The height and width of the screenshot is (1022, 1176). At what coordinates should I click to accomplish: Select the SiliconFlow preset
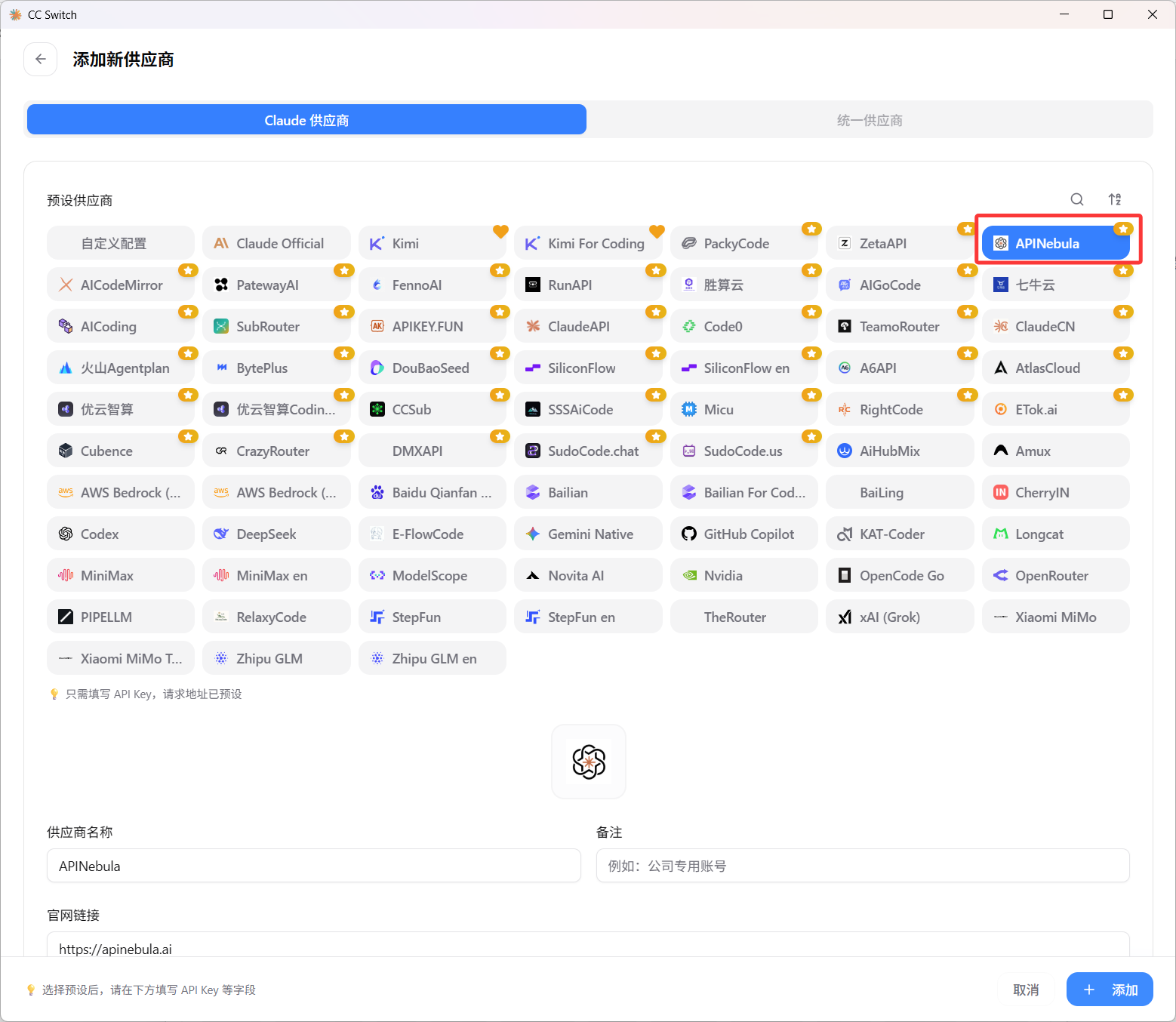coord(588,368)
